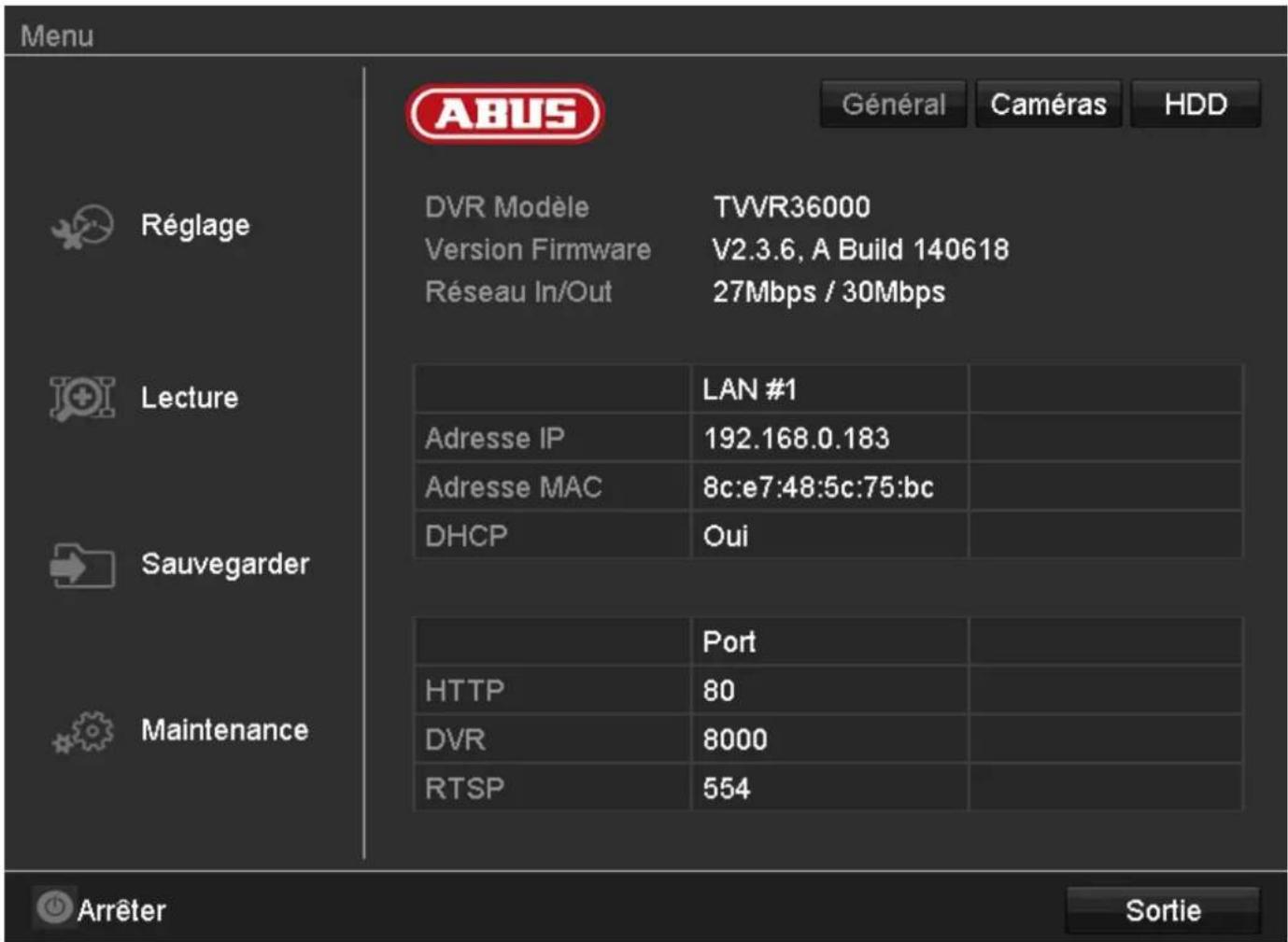This screenshot has height=942, width=1288.
Task: Click the Lecture playback magnifier icon
Action: [x=82, y=398]
